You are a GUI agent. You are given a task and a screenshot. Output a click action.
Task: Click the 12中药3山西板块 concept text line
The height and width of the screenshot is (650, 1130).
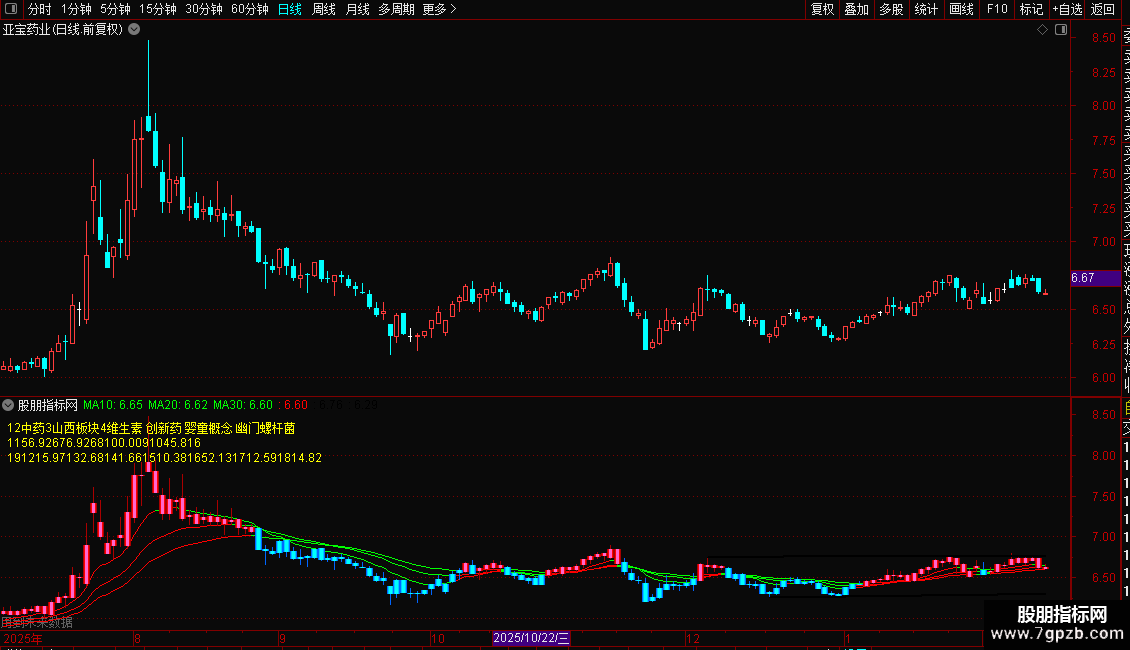(151, 428)
